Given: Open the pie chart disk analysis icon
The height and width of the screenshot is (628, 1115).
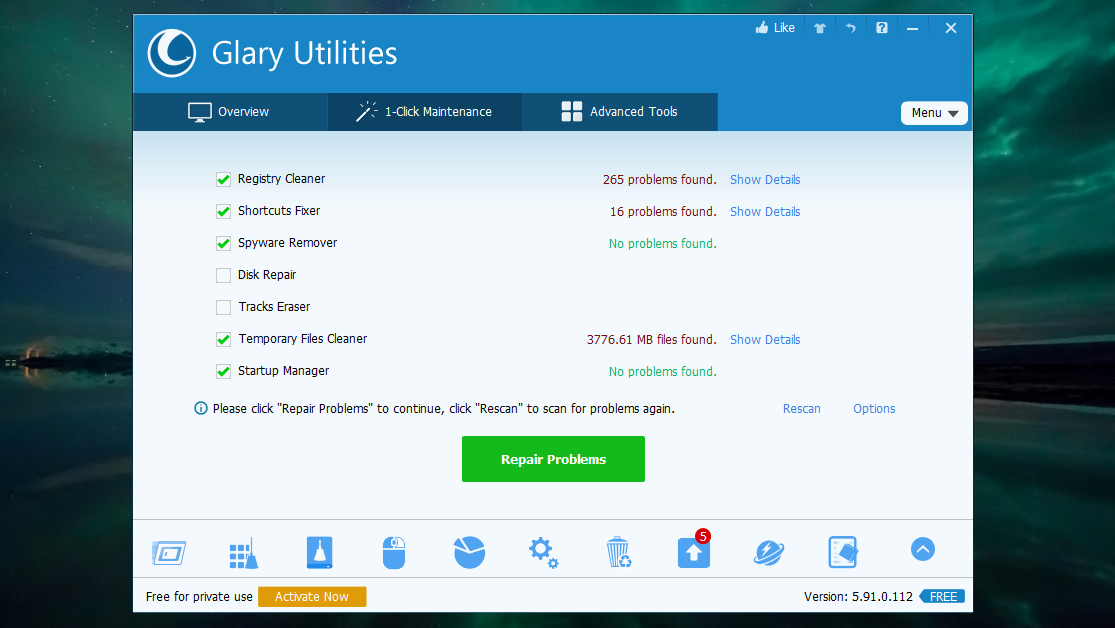Looking at the screenshot, I should 469,550.
